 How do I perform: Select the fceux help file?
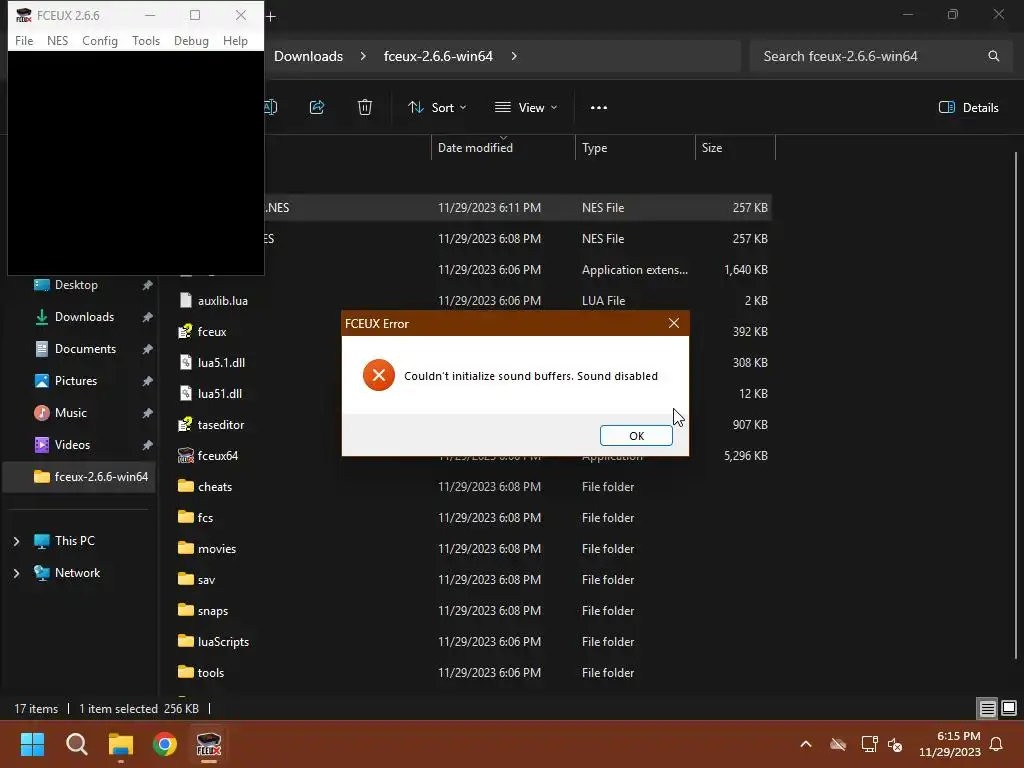[x=212, y=332]
